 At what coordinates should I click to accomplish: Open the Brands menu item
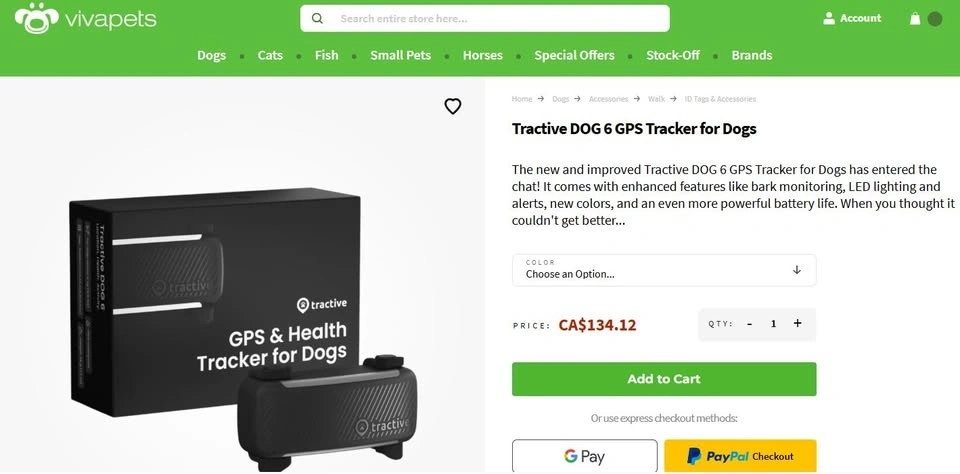(x=752, y=55)
